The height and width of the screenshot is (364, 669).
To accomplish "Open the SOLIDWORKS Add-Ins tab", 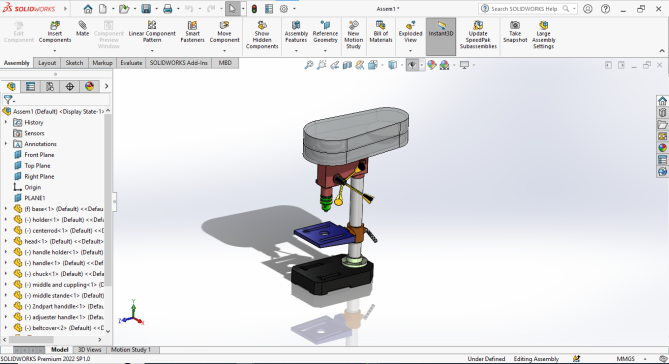I will pos(178,63).
